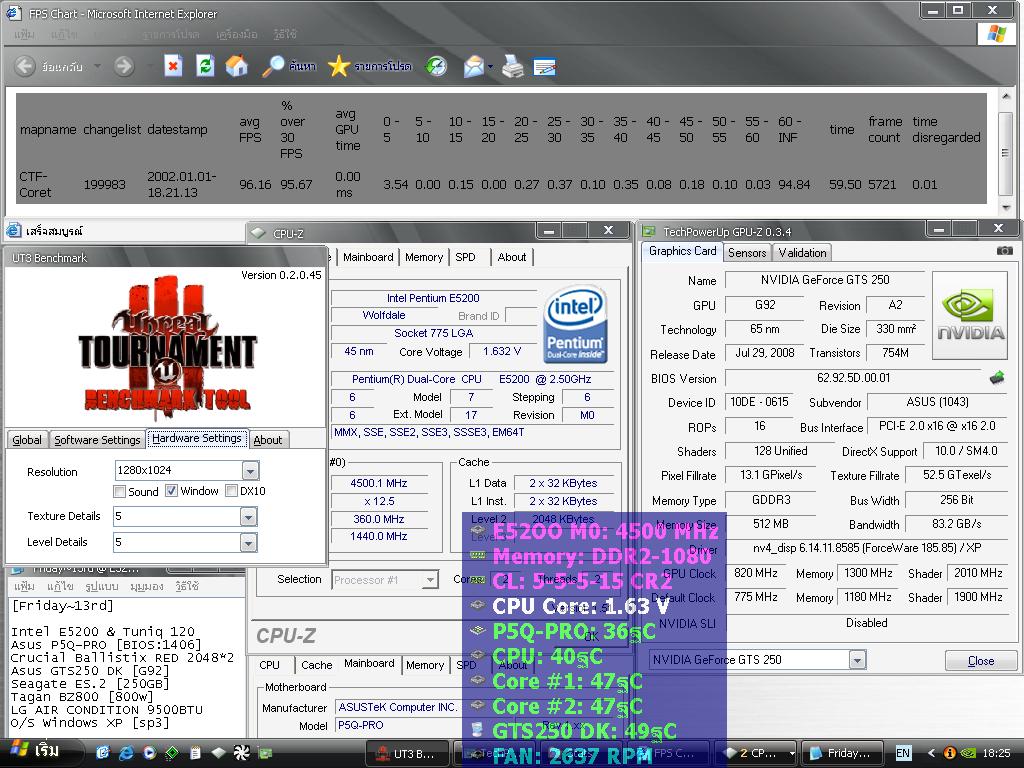
Task: Click the Intel Pentium logo in CPU-Z
Action: pyautogui.click(x=575, y=325)
